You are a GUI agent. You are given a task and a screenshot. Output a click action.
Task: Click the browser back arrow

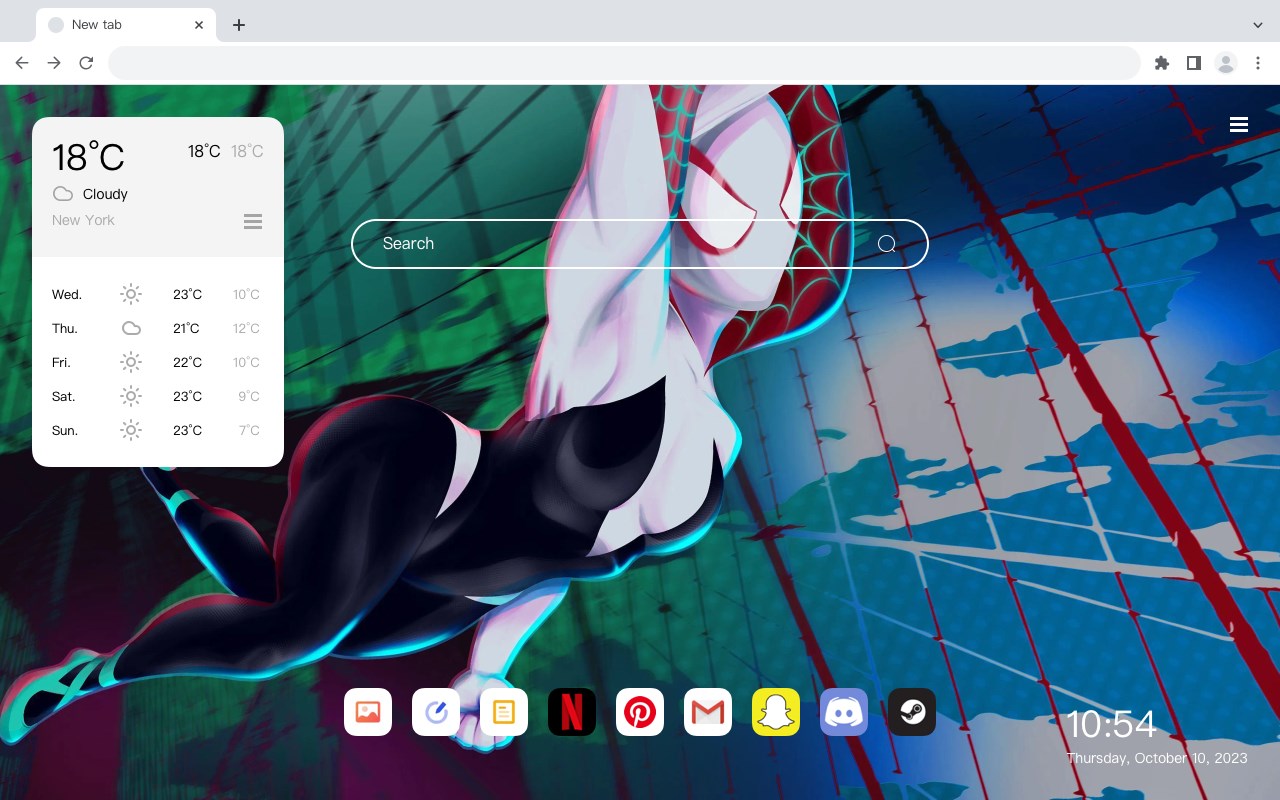22,63
